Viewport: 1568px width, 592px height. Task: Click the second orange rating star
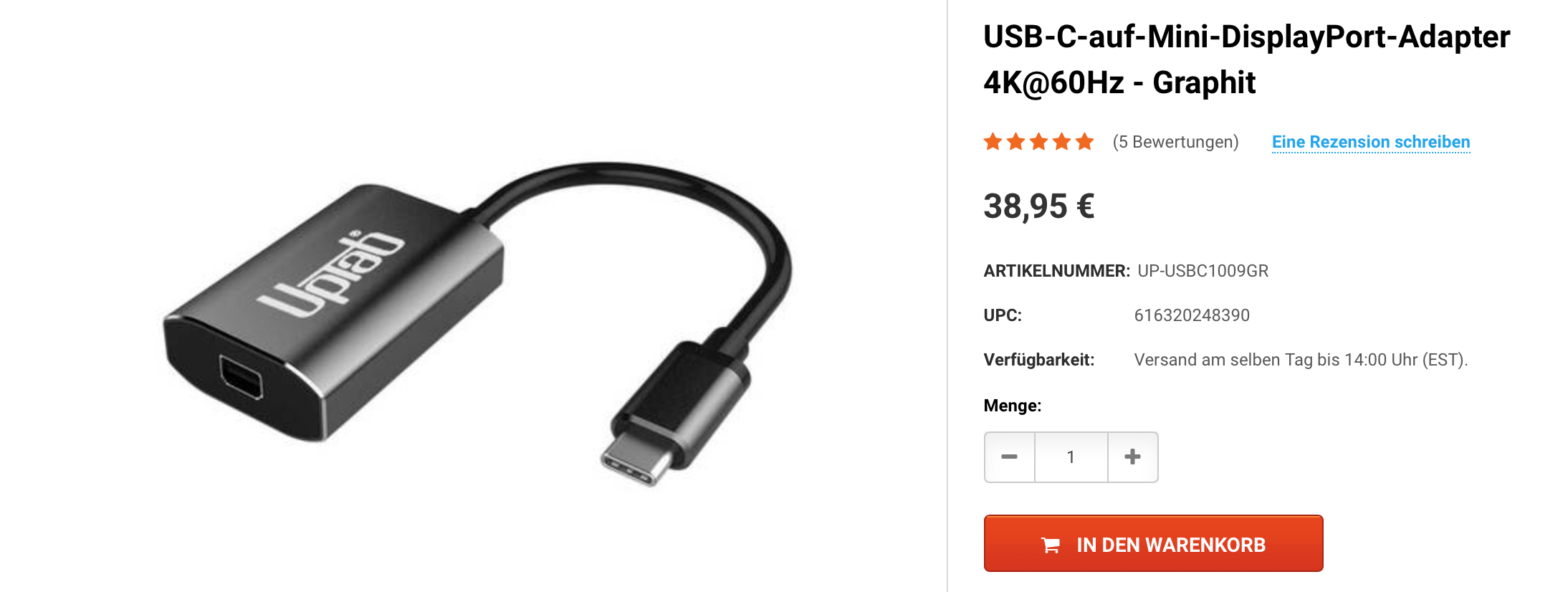1016,142
